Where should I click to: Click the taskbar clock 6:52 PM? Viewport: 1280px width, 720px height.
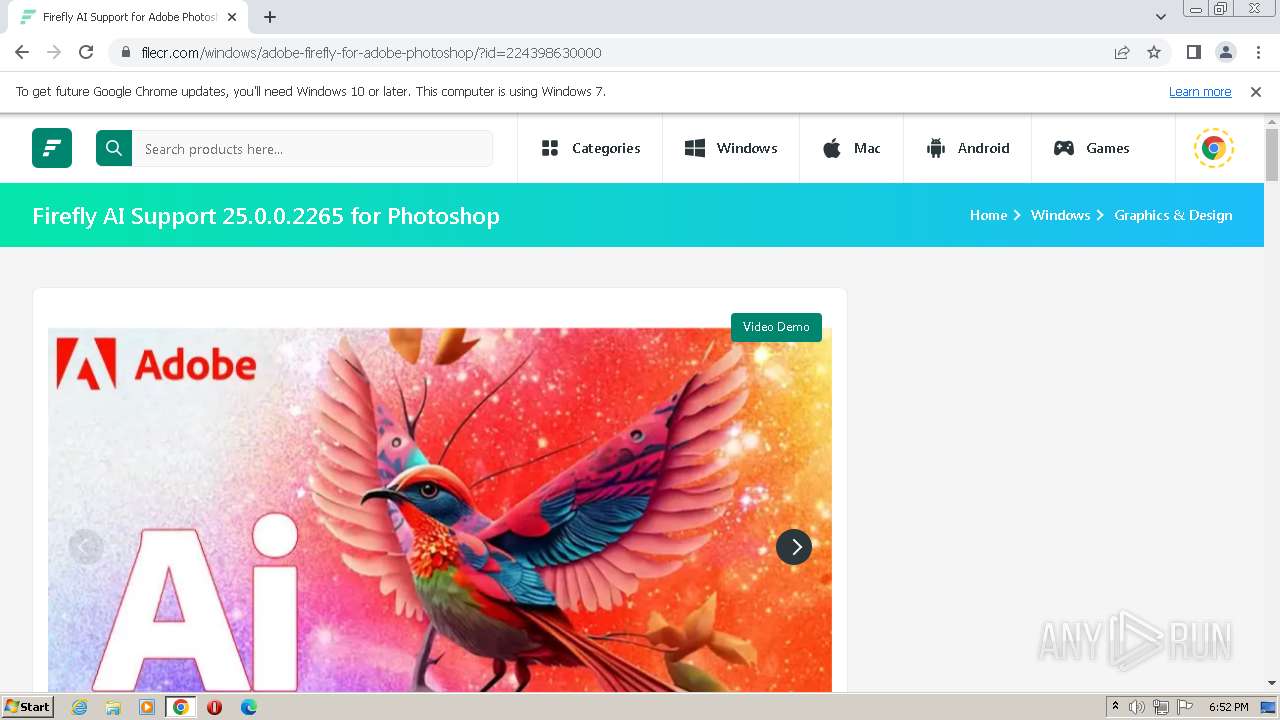point(1228,707)
